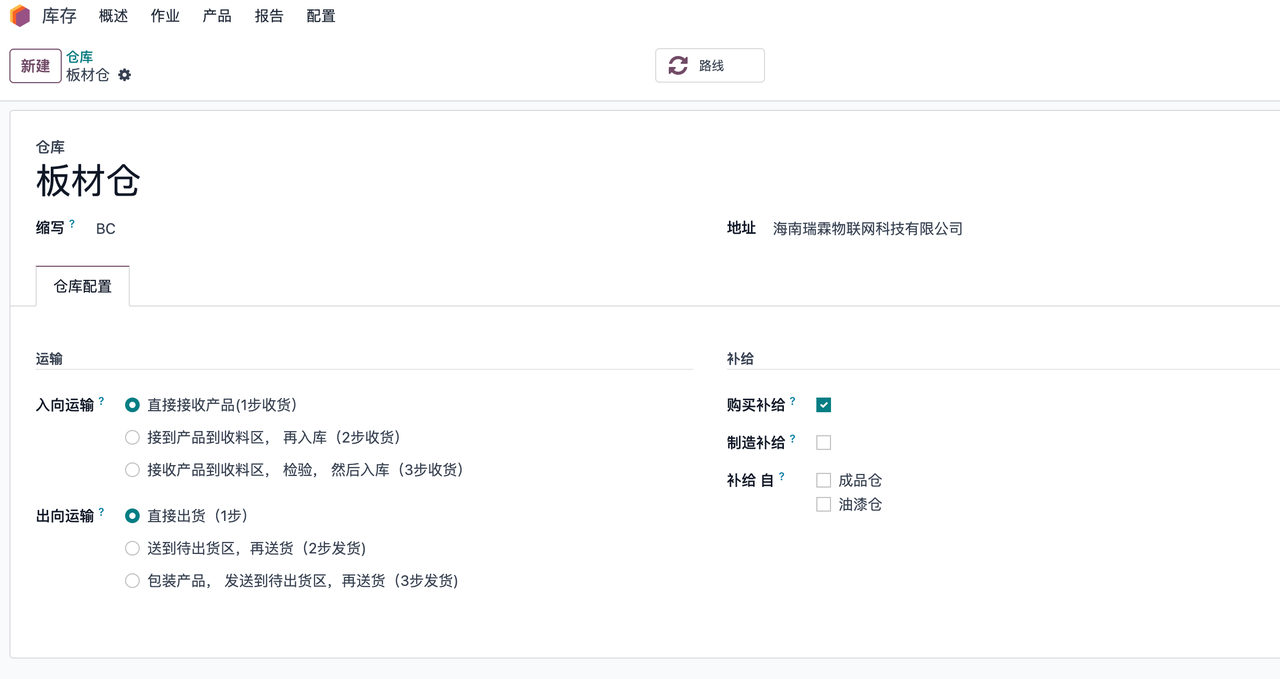Click the small 仓库 label above the title

[50, 147]
